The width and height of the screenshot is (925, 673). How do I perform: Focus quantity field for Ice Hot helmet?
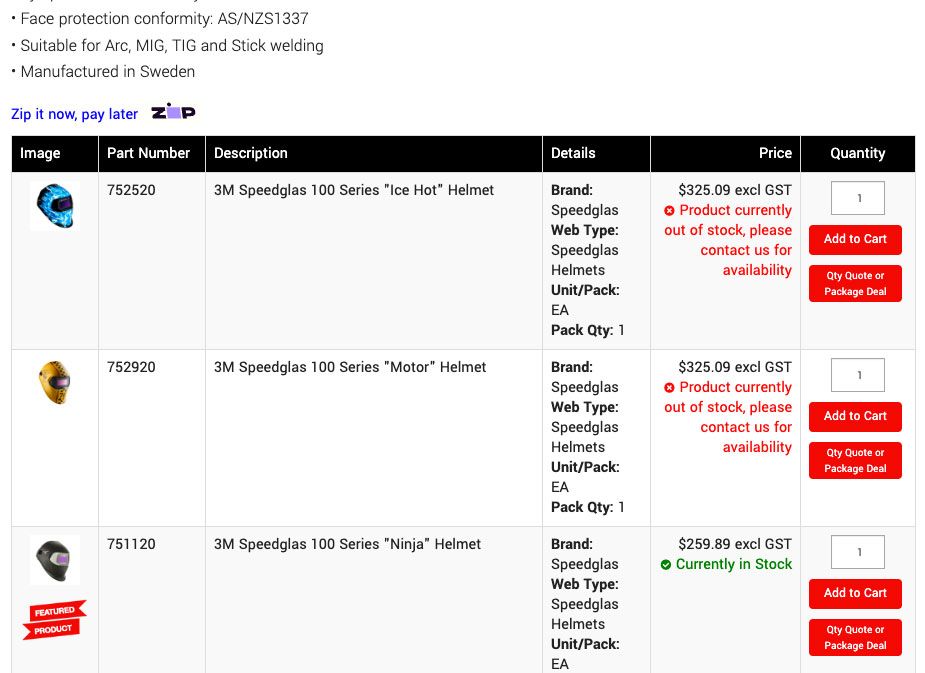pos(858,198)
